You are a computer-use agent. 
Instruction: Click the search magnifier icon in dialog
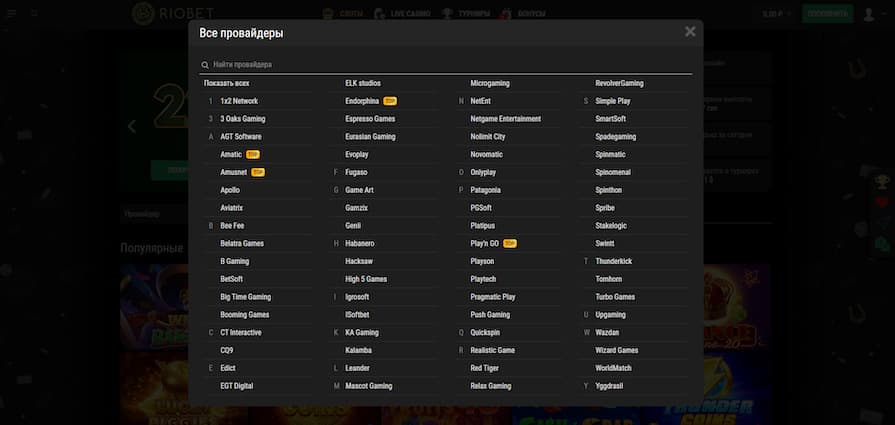(x=205, y=65)
